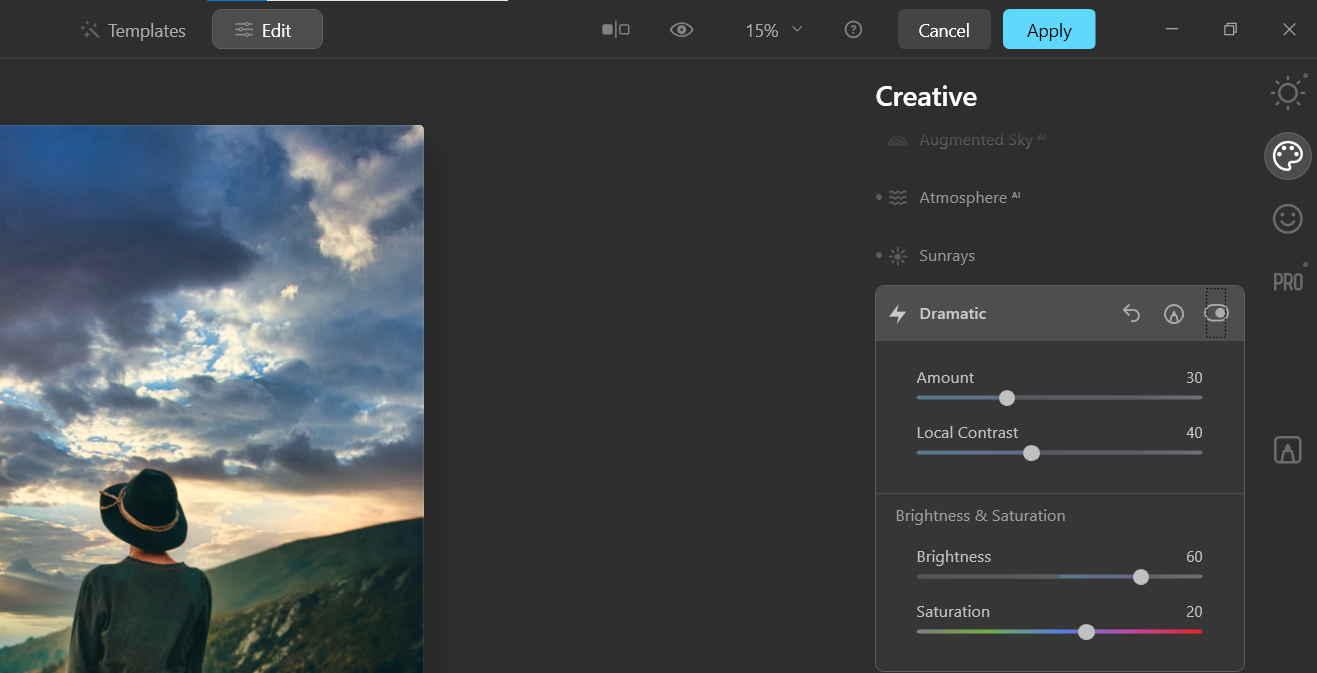Select the Creative tools palette icon
The height and width of the screenshot is (673, 1317).
pyautogui.click(x=1288, y=156)
